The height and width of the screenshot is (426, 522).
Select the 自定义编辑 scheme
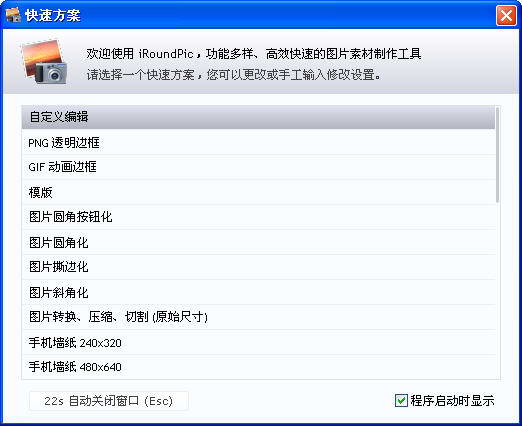pos(258,117)
